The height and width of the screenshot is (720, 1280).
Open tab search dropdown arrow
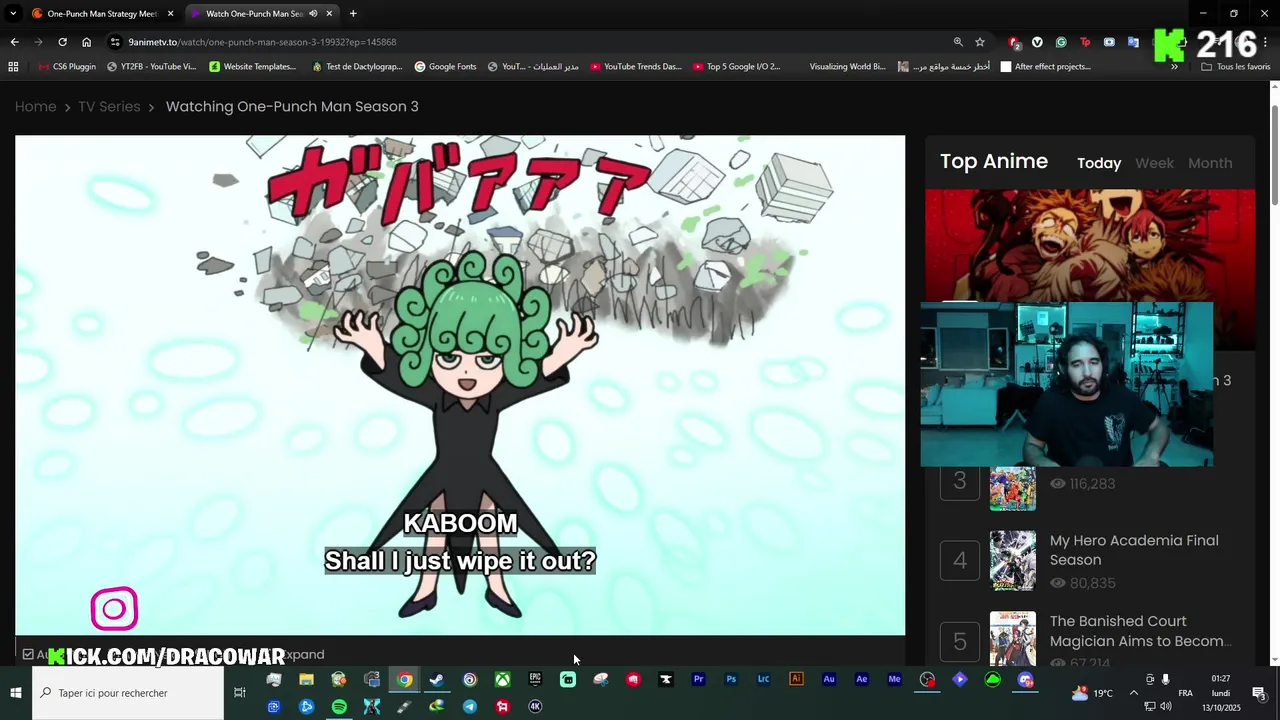tap(13, 13)
